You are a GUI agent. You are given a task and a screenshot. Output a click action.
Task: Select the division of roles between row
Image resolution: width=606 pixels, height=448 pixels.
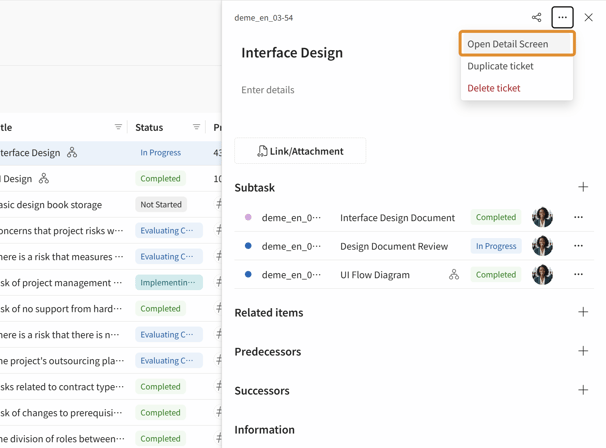tap(111, 439)
